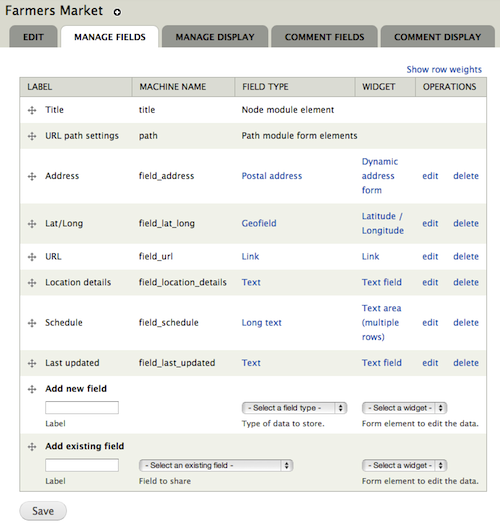The height and width of the screenshot is (527, 500).
Task: Click the Add new field drag handle
Action: 32,389
